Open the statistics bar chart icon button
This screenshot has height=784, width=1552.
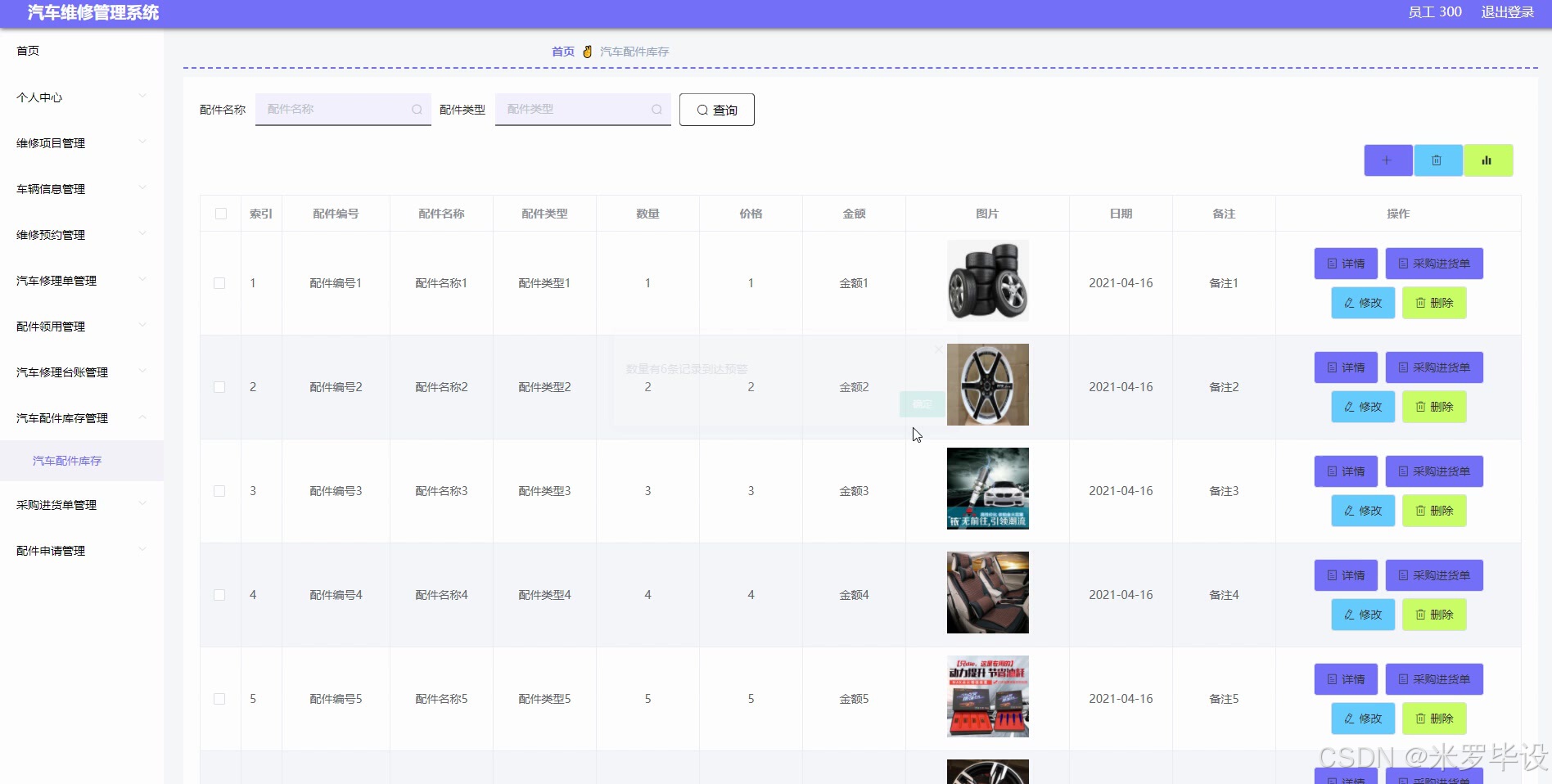coord(1487,160)
